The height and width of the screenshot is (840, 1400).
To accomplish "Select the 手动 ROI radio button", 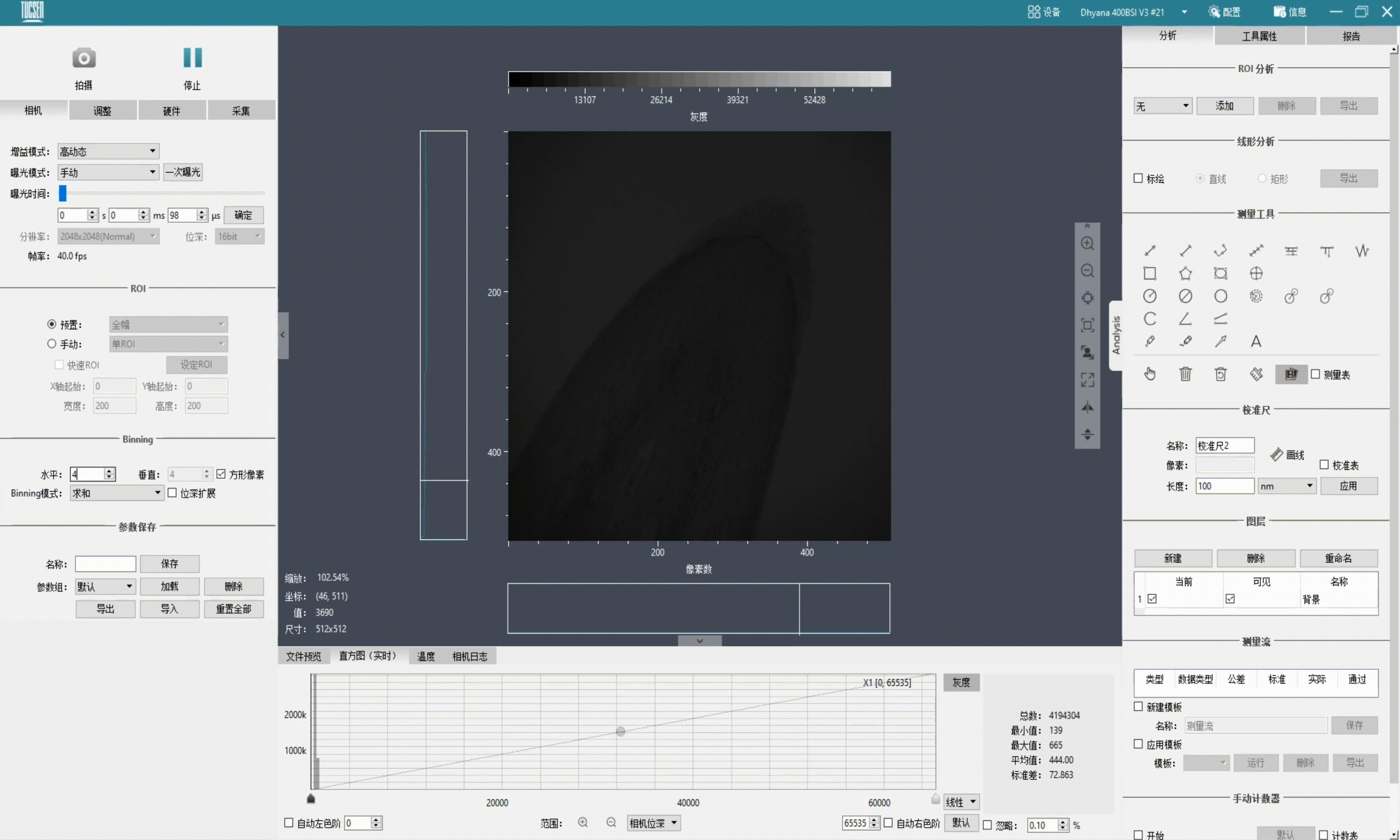I will [51, 343].
